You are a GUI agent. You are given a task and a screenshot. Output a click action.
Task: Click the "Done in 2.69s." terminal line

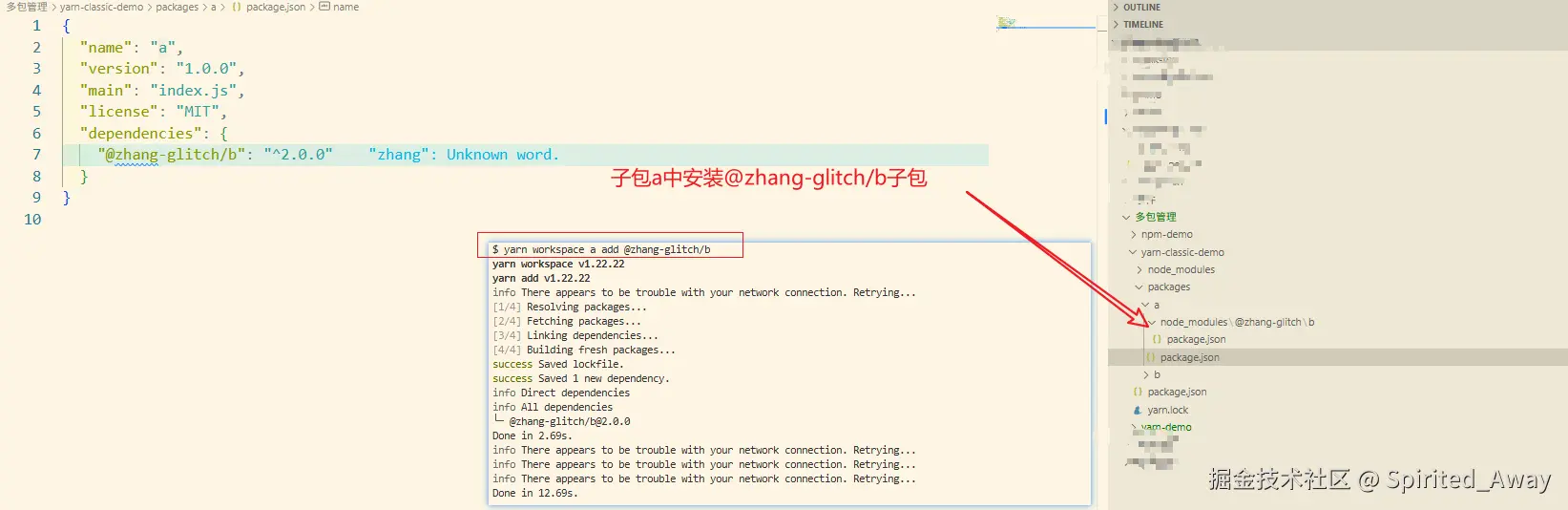click(x=532, y=436)
